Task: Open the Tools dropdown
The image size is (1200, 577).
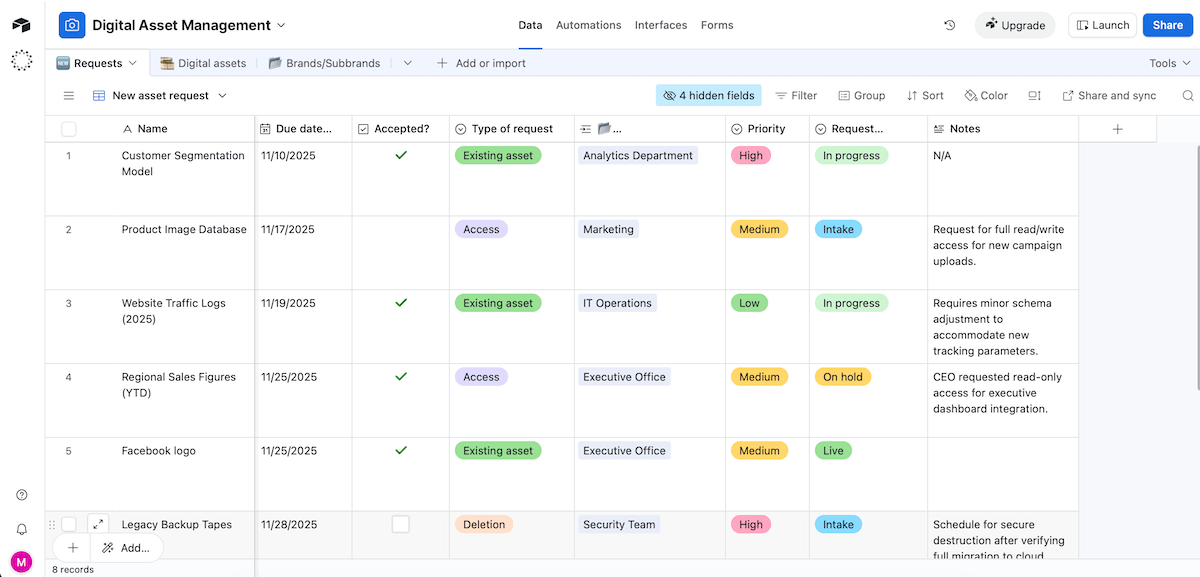Action: pyautogui.click(x=1168, y=62)
